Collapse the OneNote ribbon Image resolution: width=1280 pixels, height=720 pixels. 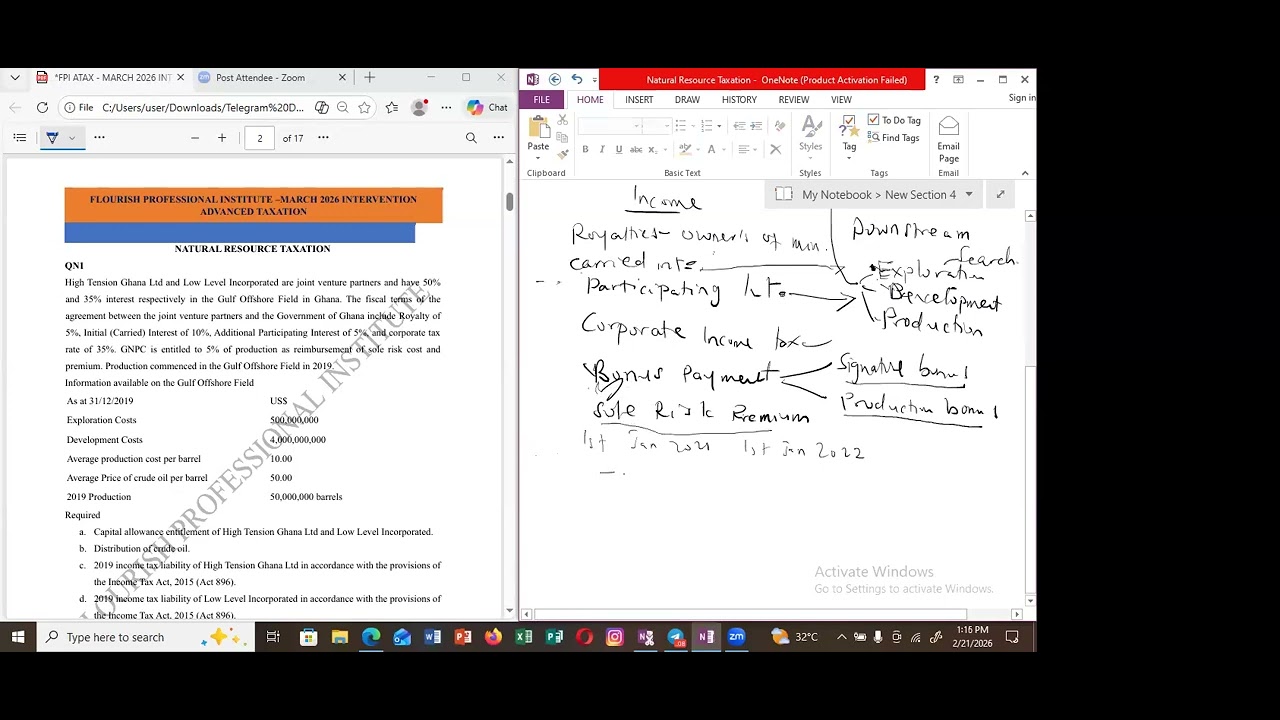pyautogui.click(x=1025, y=173)
